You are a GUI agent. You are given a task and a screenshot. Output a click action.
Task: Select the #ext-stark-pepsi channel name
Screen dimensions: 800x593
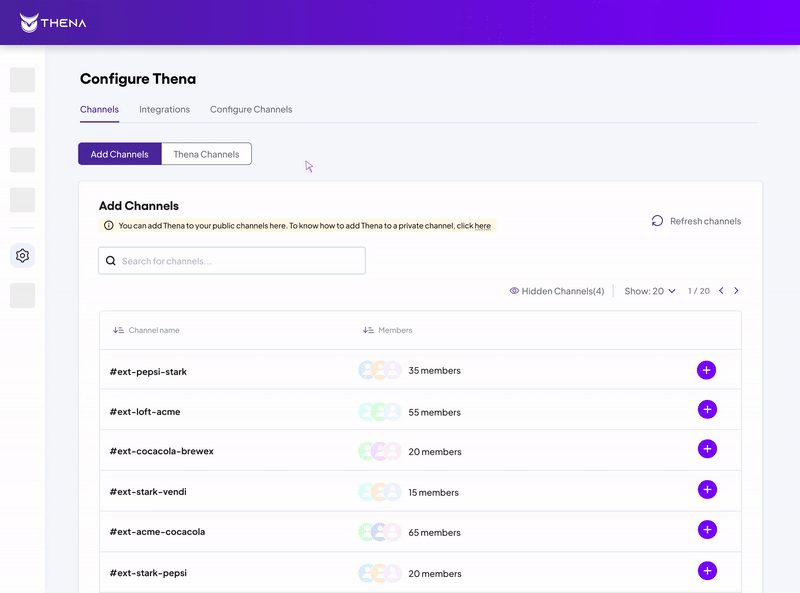click(x=148, y=573)
